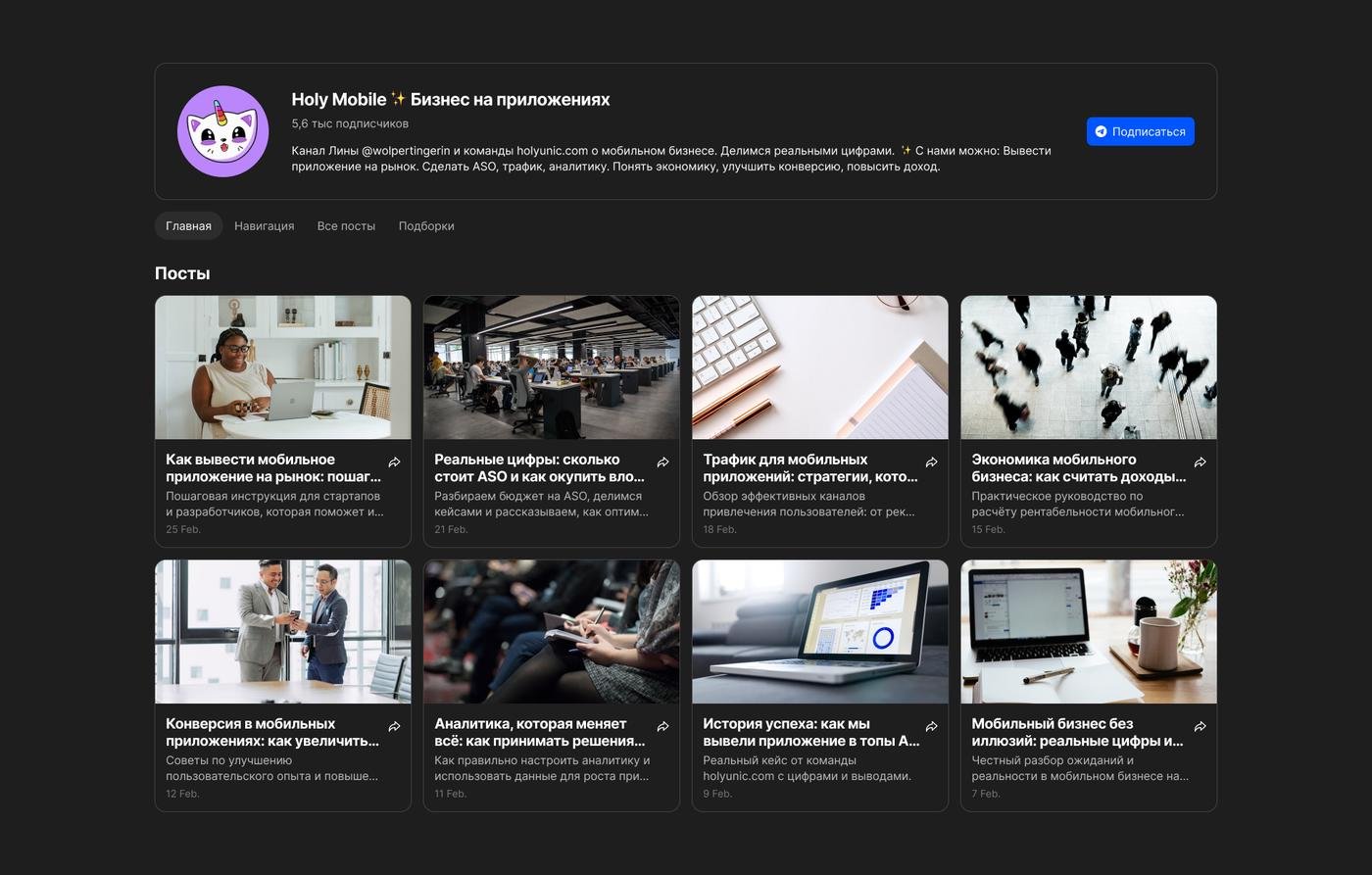1372x875 pixels.
Task: Click the share icon on 'Как вывести мобильное приложение' post
Action: pos(394,462)
